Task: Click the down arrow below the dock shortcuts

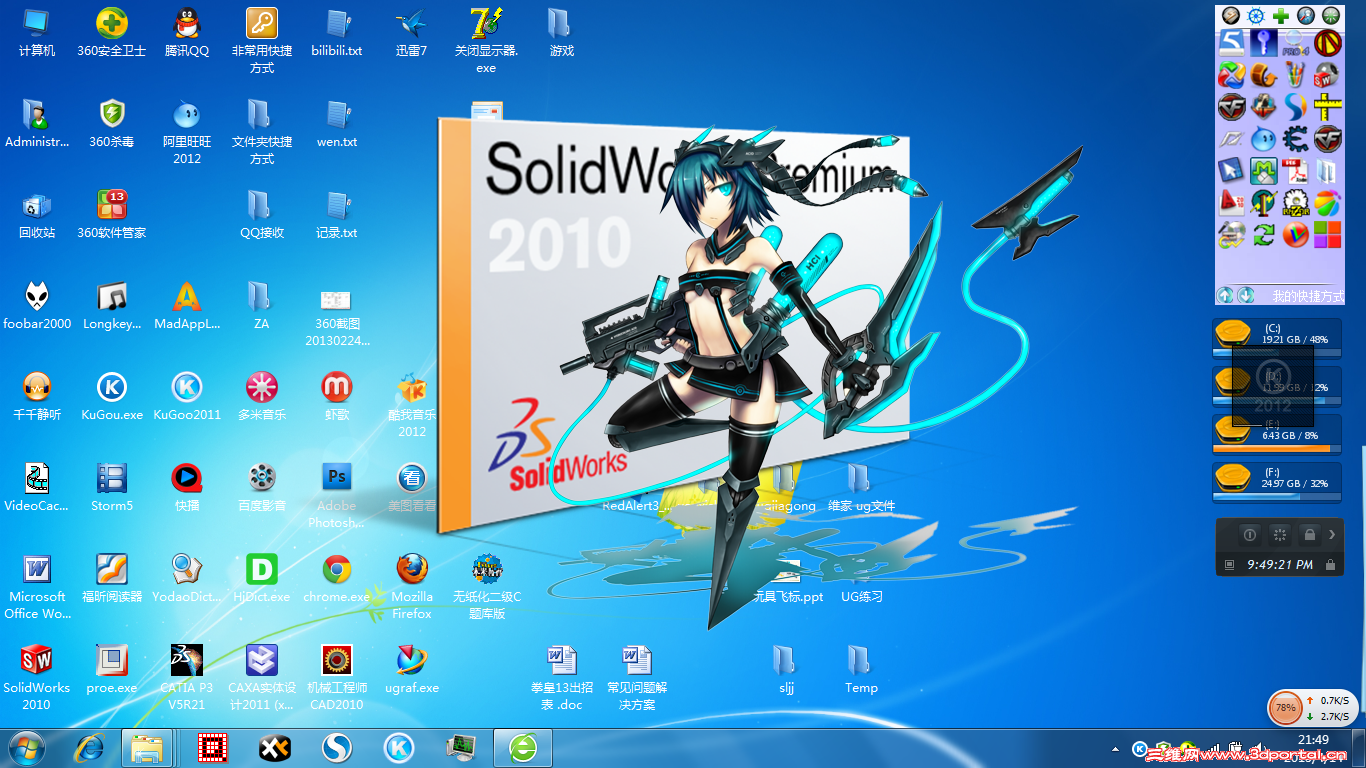Action: [x=1244, y=295]
